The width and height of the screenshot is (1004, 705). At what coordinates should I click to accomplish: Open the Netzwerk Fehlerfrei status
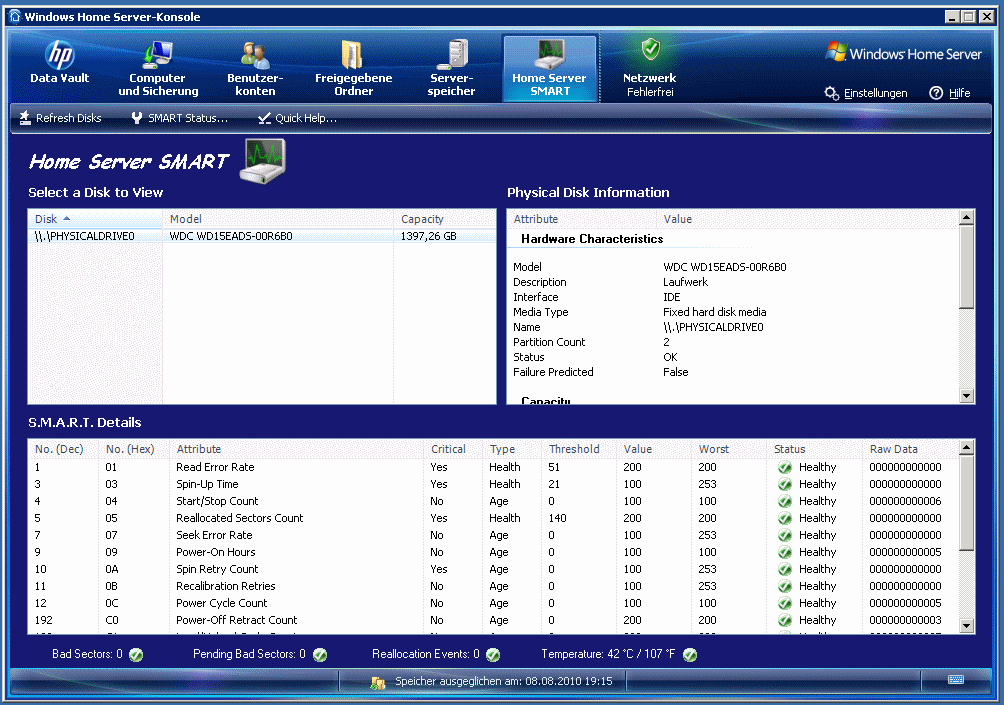pos(650,67)
